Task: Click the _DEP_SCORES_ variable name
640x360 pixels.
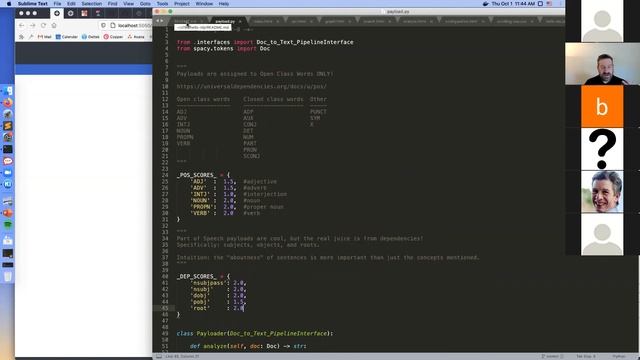Action: (196, 276)
